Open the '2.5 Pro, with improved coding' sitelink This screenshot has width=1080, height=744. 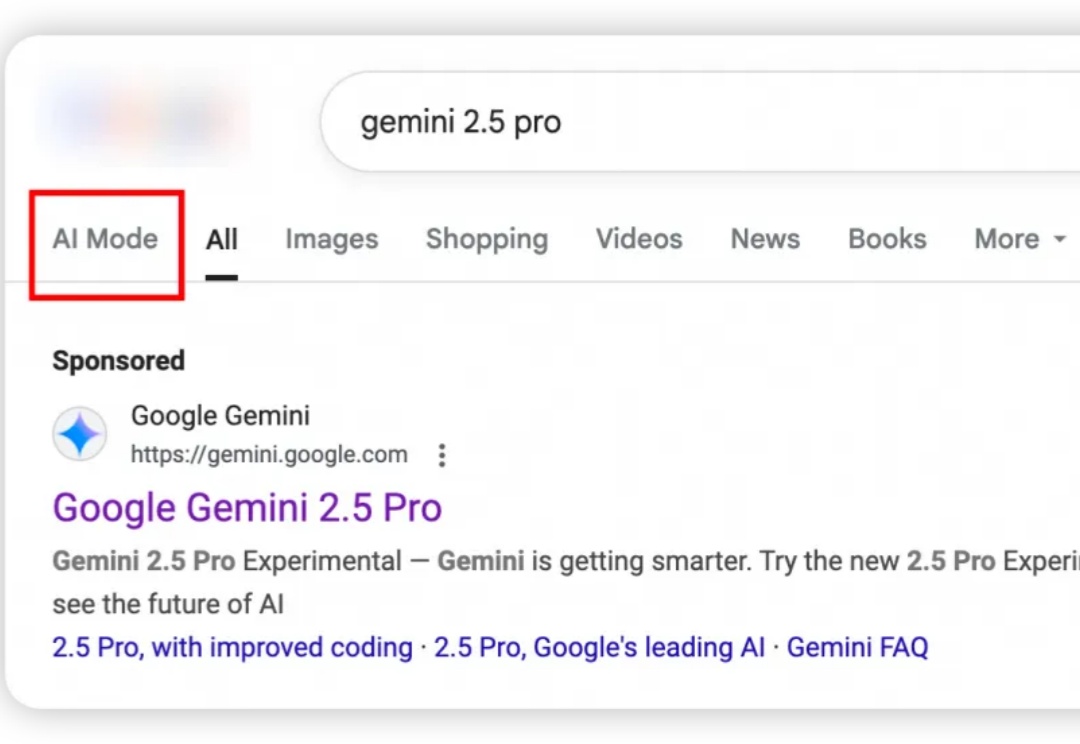[233, 648]
